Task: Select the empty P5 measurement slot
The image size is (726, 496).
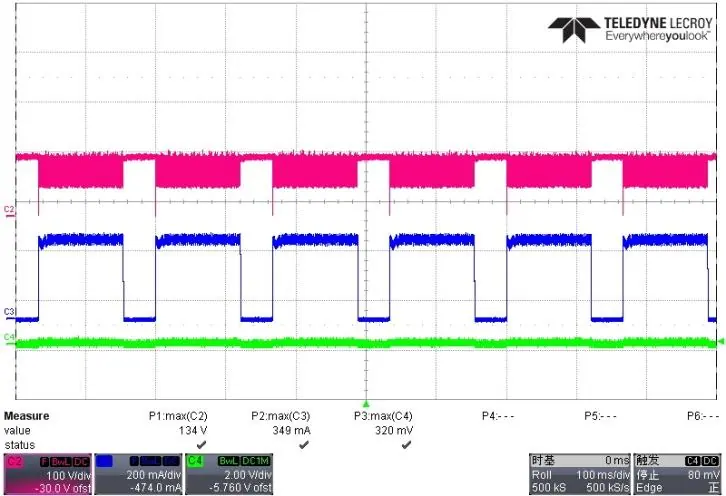Action: pyautogui.click(x=600, y=416)
